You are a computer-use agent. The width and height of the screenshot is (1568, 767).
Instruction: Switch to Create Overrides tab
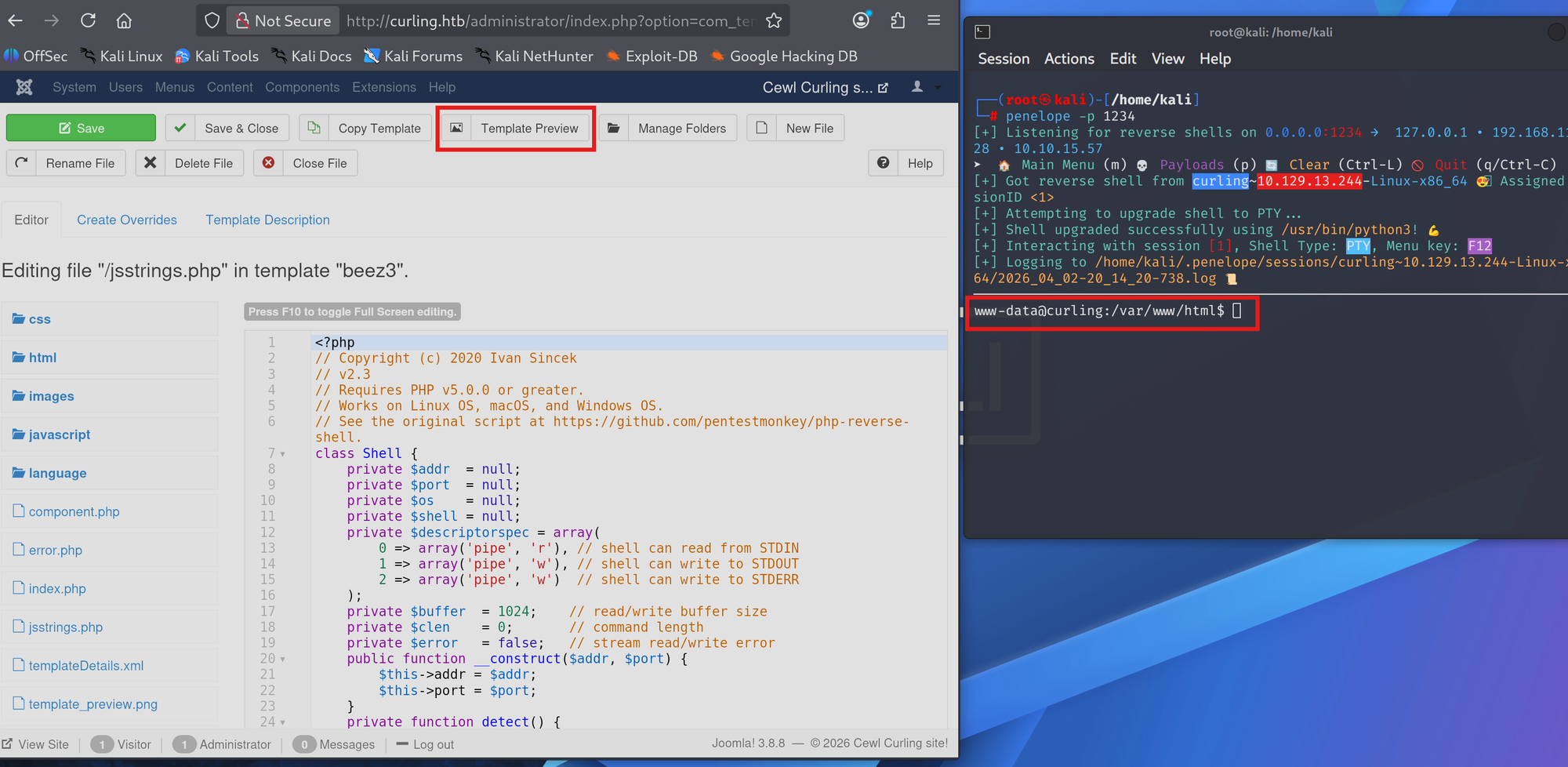point(127,220)
